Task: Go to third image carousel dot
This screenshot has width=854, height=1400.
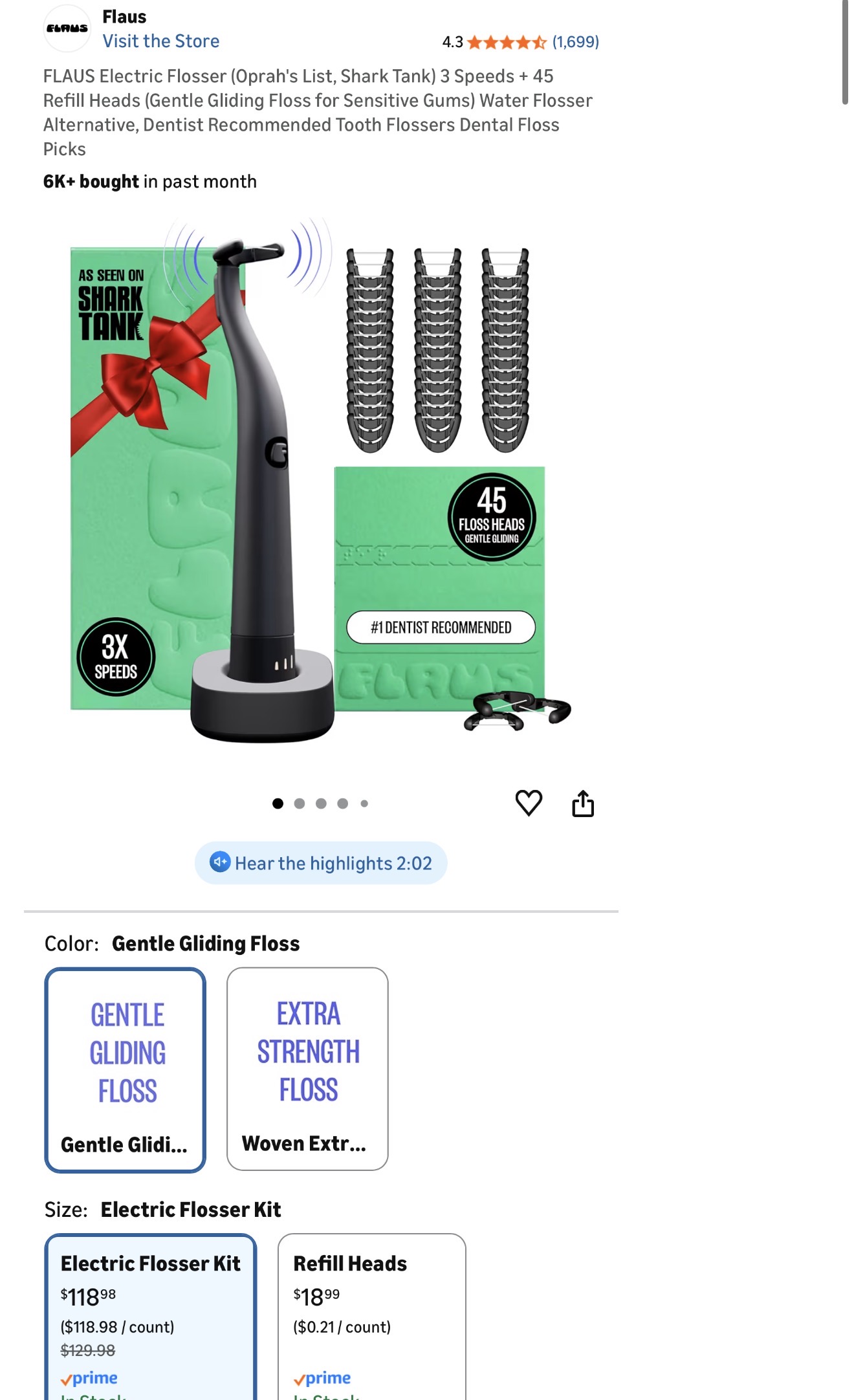Action: coord(321,804)
